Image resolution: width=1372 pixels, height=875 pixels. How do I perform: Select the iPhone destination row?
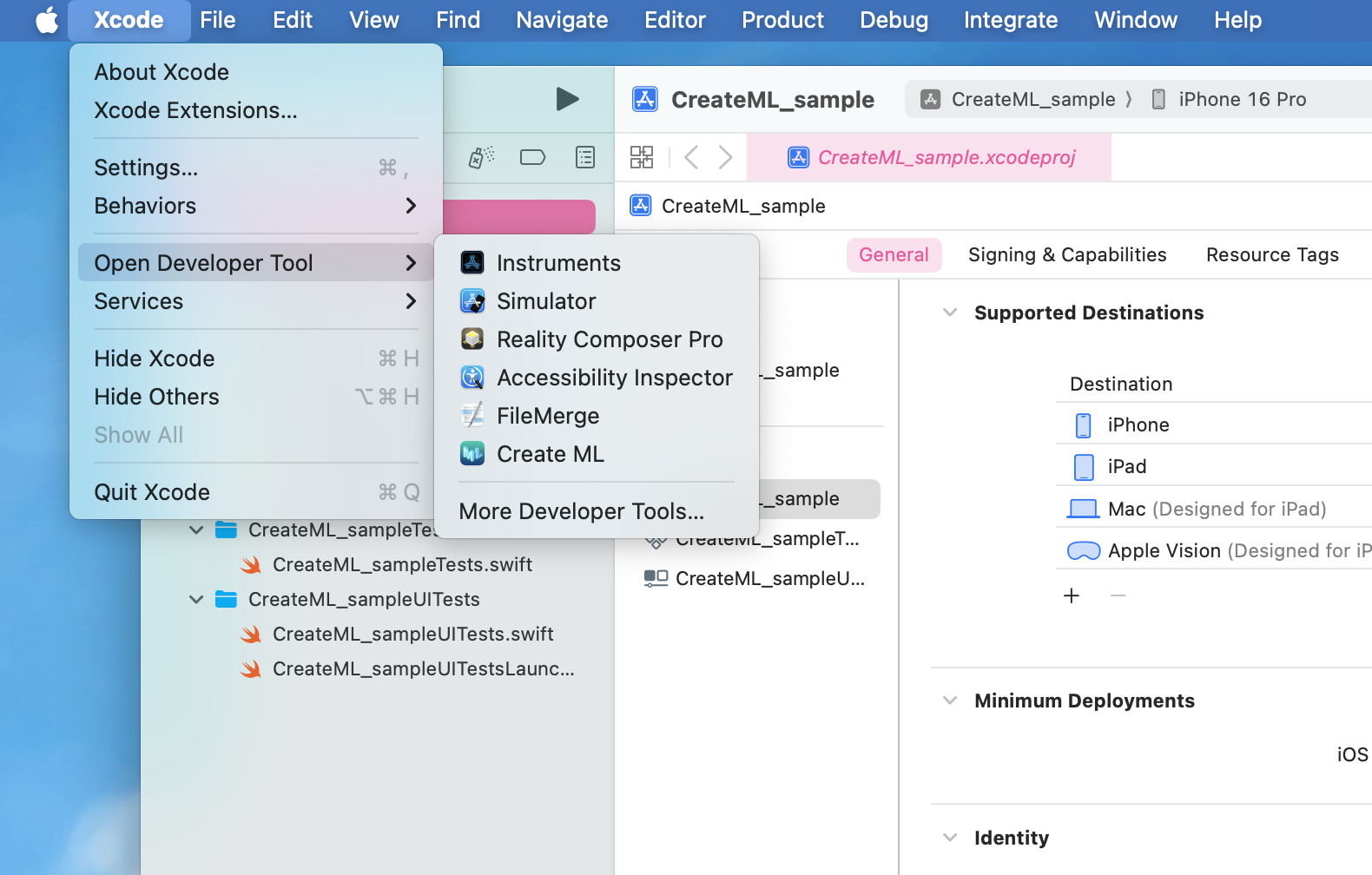pos(1214,424)
